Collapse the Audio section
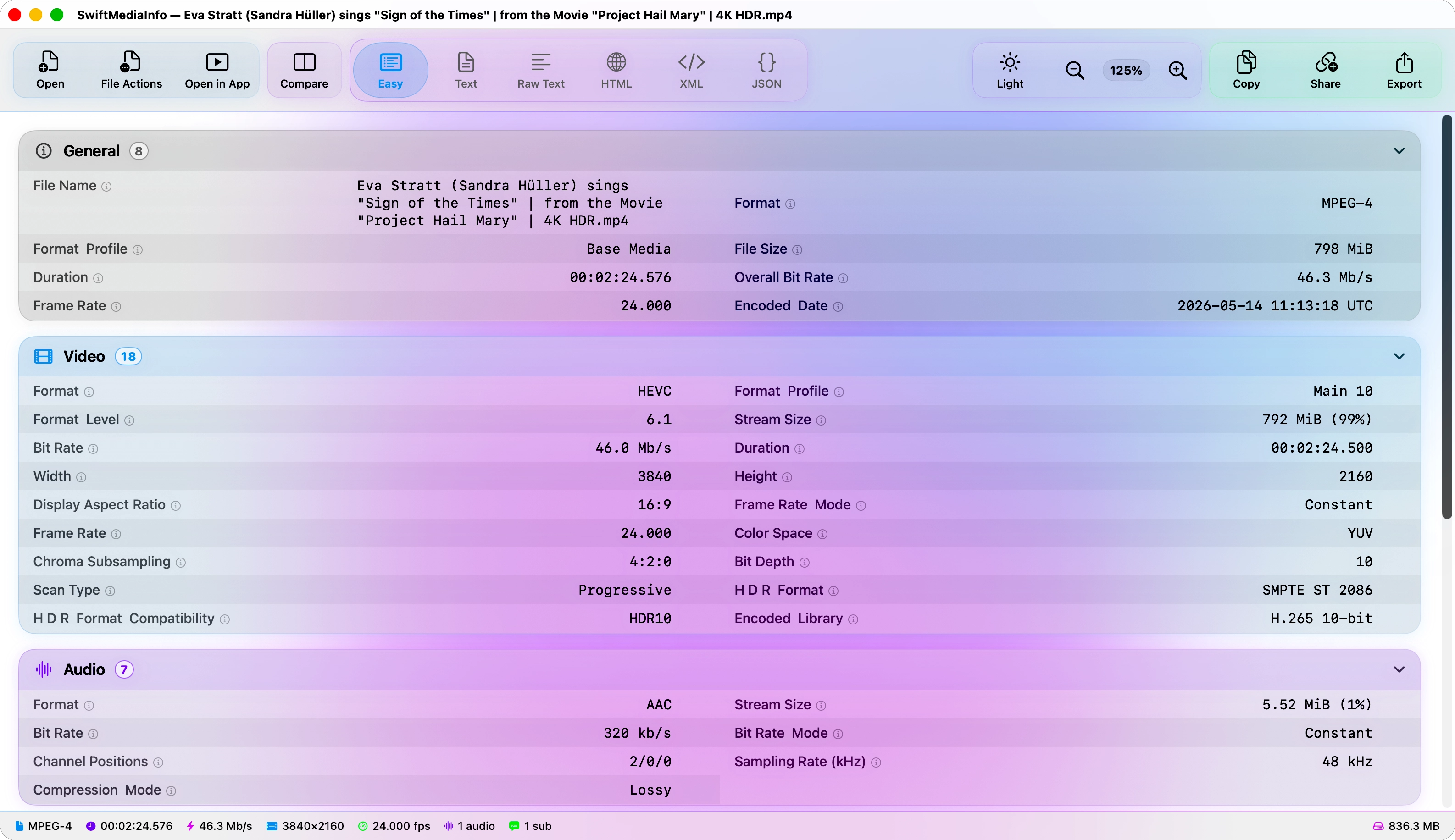The height and width of the screenshot is (840, 1455). tap(1399, 670)
